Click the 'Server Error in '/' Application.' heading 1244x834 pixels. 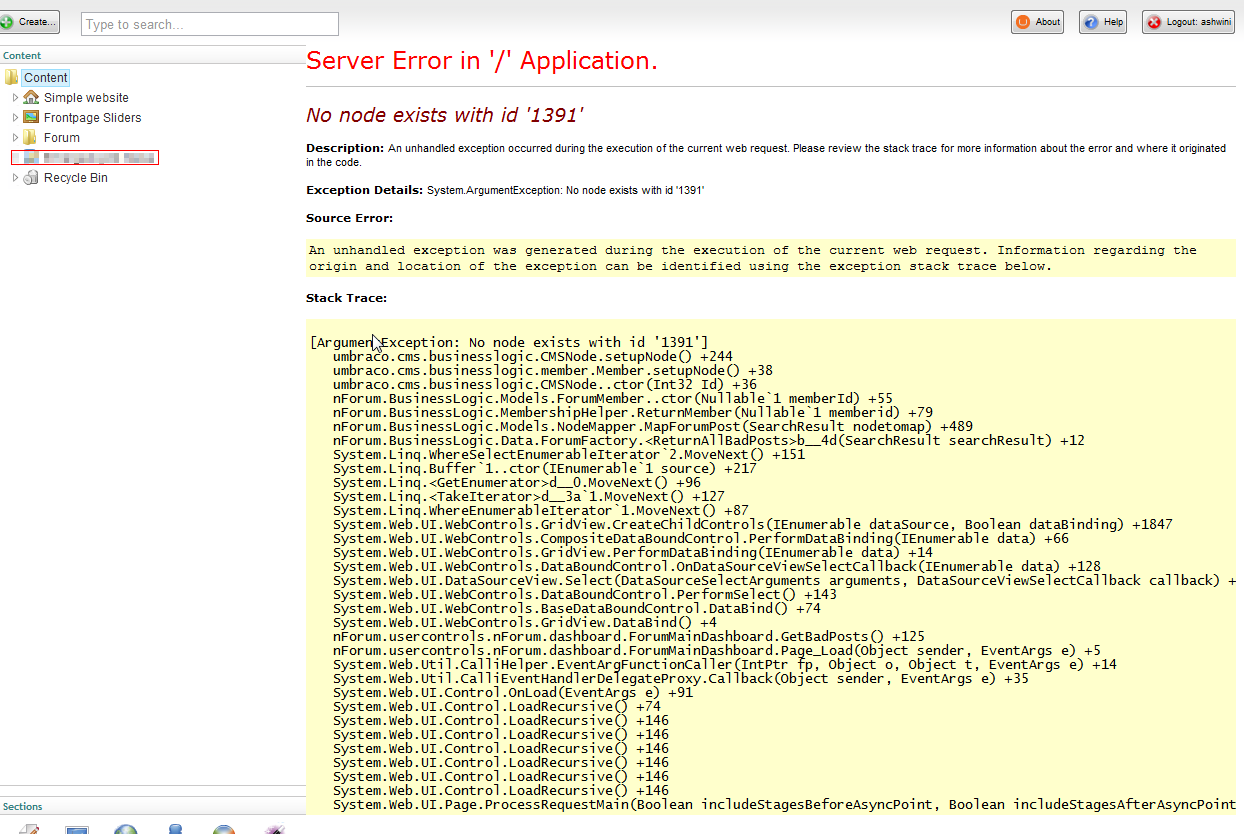click(x=482, y=61)
